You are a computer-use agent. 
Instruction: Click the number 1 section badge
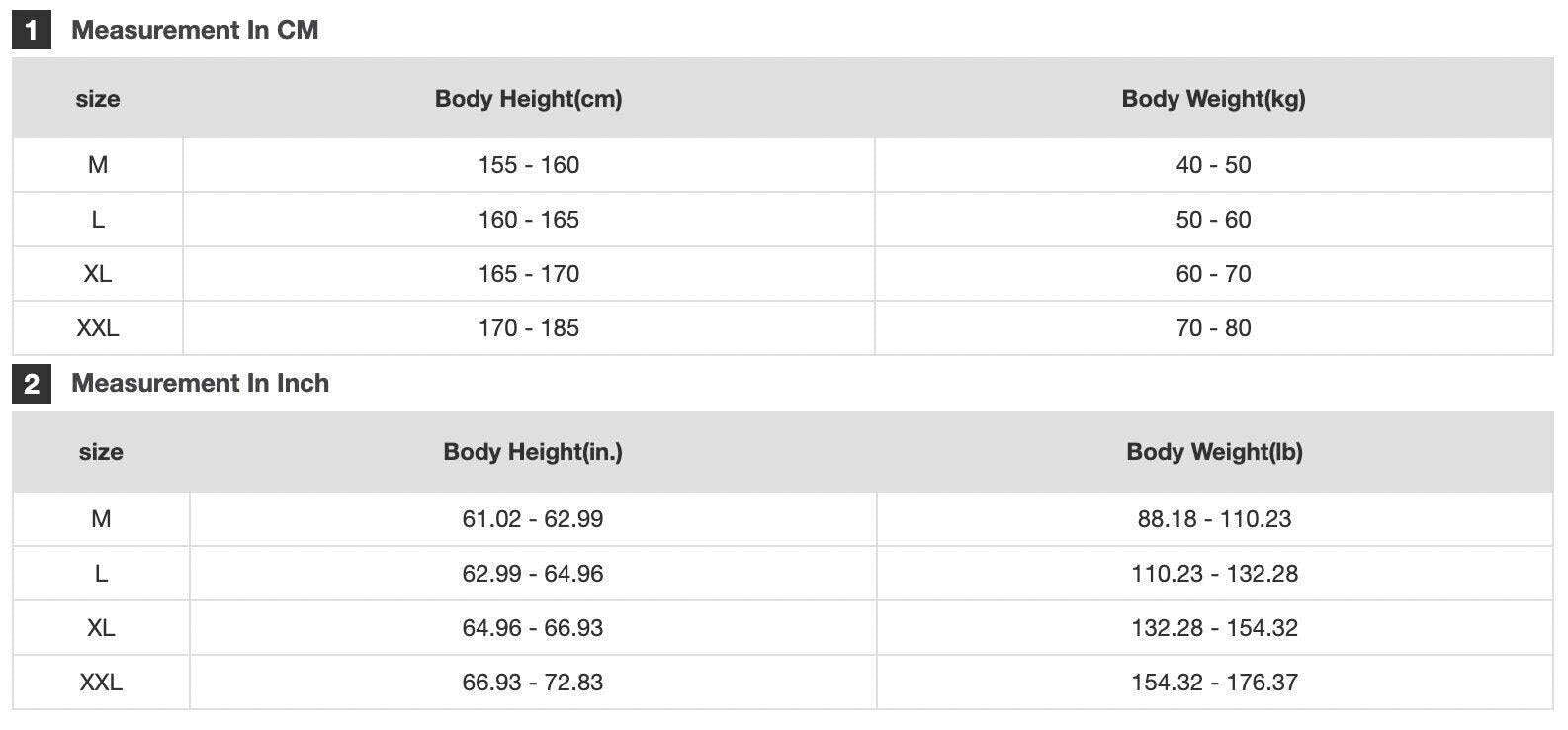(x=31, y=31)
